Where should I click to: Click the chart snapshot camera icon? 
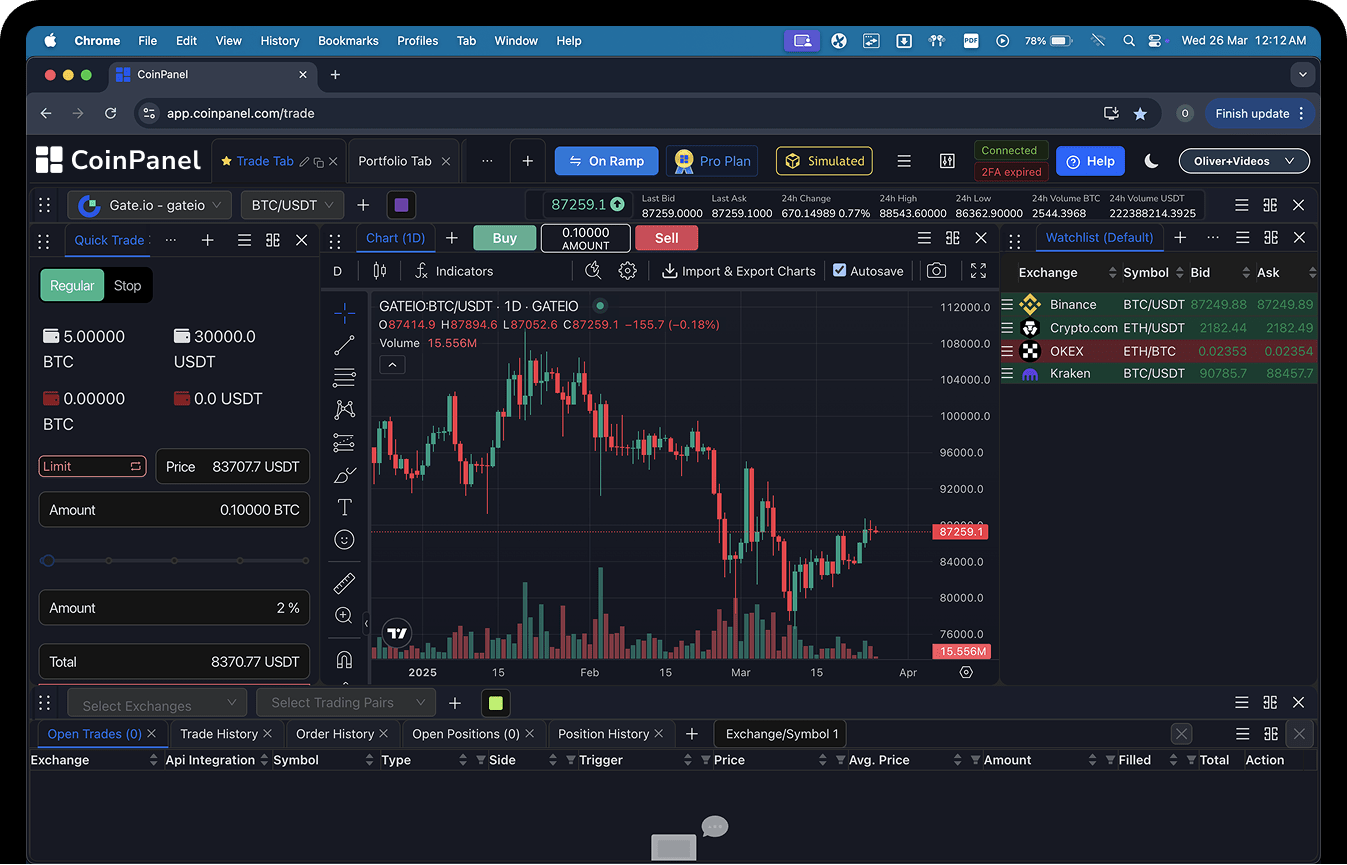tap(936, 271)
